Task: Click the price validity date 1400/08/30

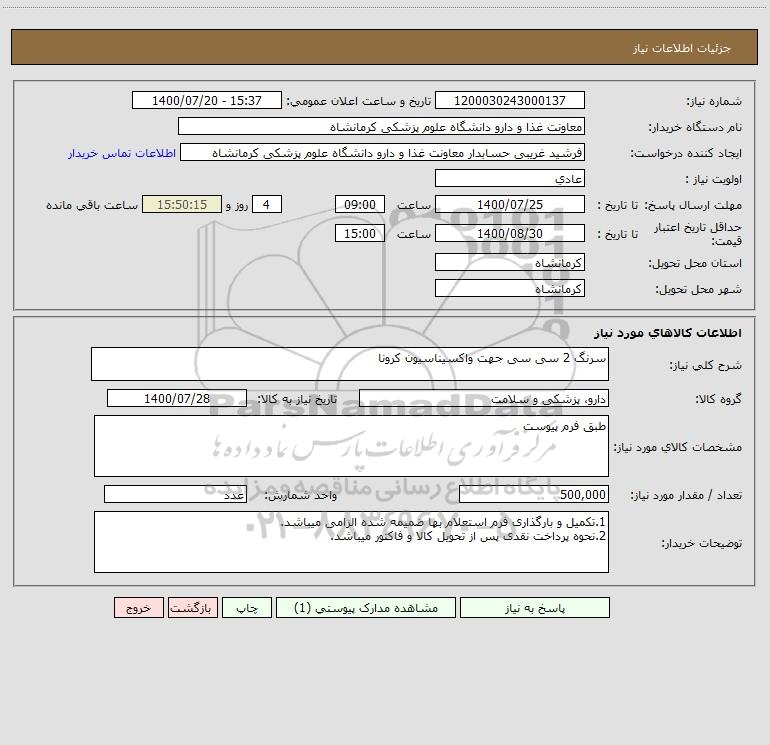Action: (x=510, y=233)
